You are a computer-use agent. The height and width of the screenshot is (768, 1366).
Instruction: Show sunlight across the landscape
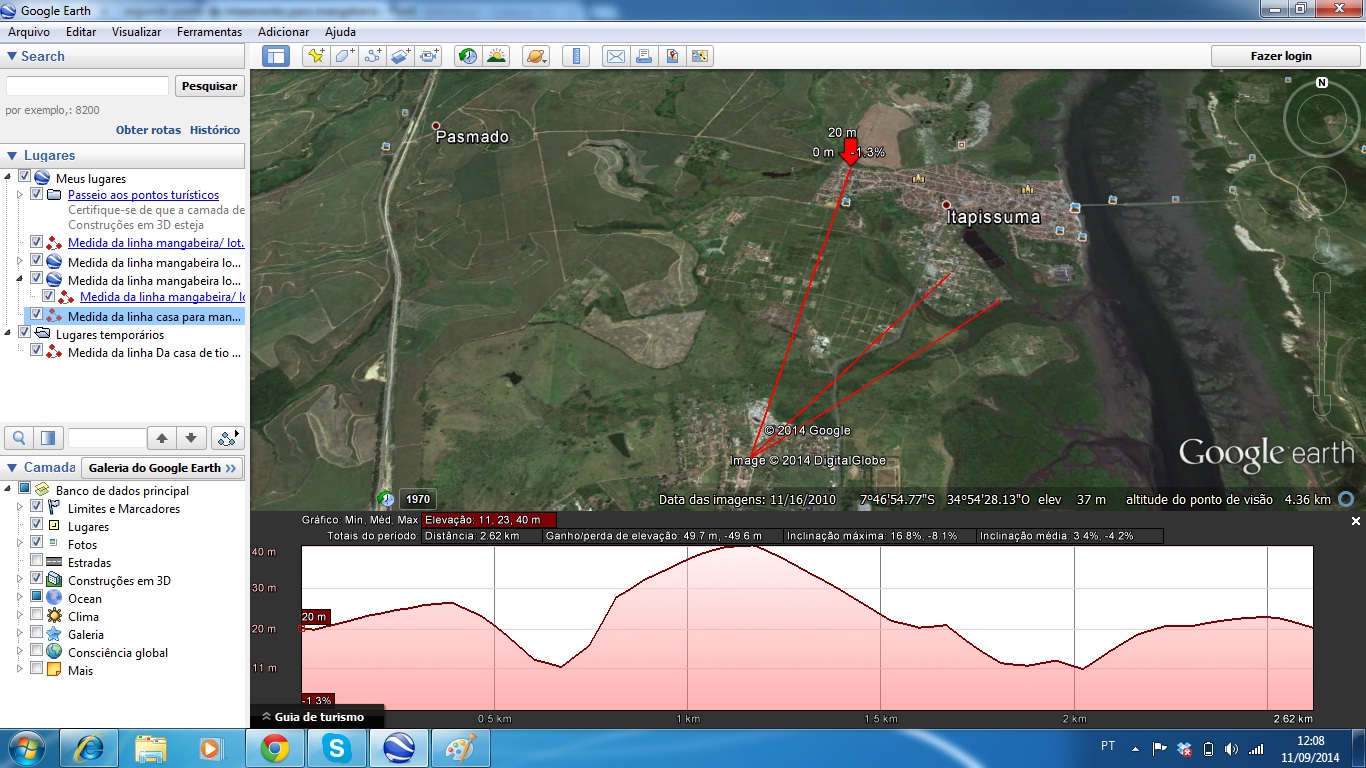[496, 56]
